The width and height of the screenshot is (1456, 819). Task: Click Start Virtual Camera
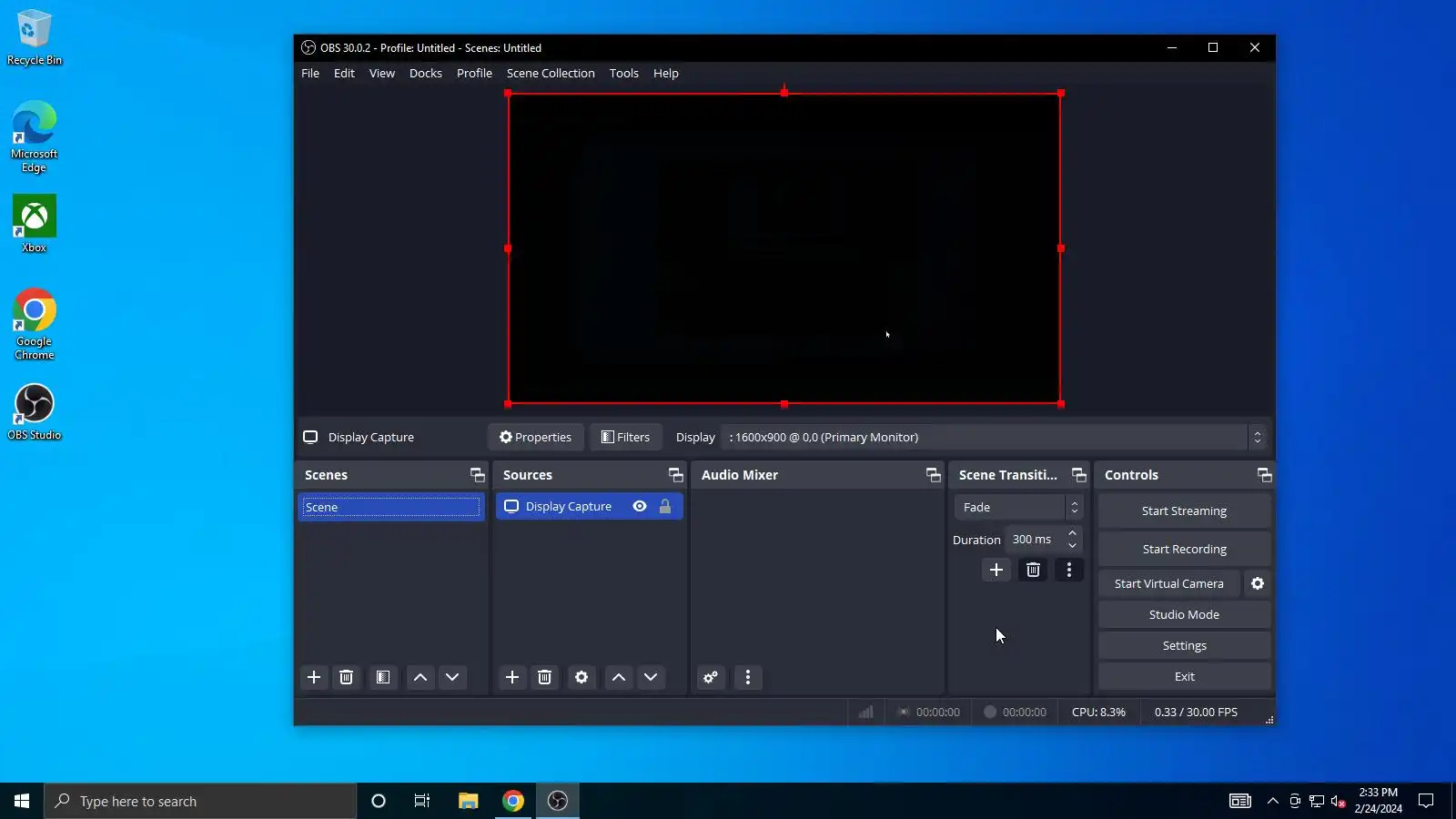[x=1169, y=583]
